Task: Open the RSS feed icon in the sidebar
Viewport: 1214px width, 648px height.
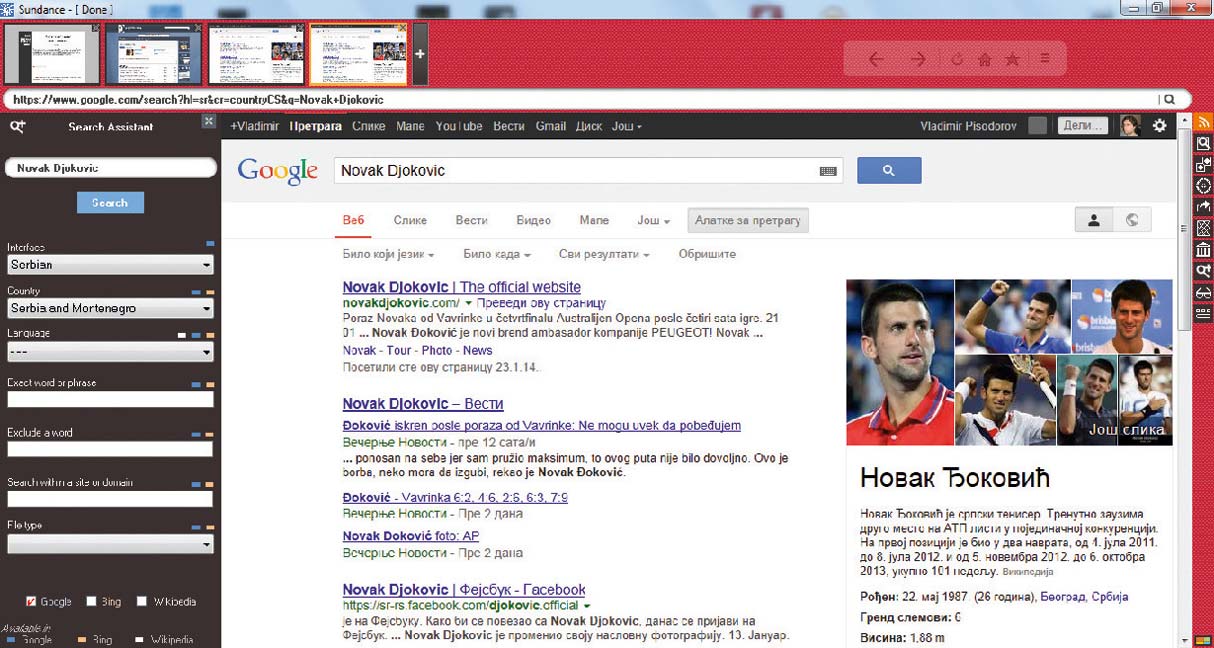Action: [x=1204, y=122]
